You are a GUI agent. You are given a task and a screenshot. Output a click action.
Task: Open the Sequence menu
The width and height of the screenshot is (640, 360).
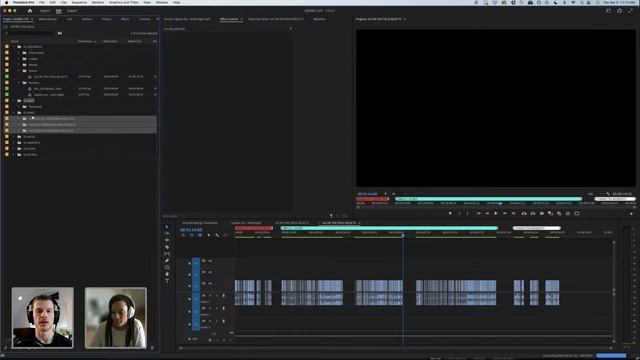pos(79,2)
